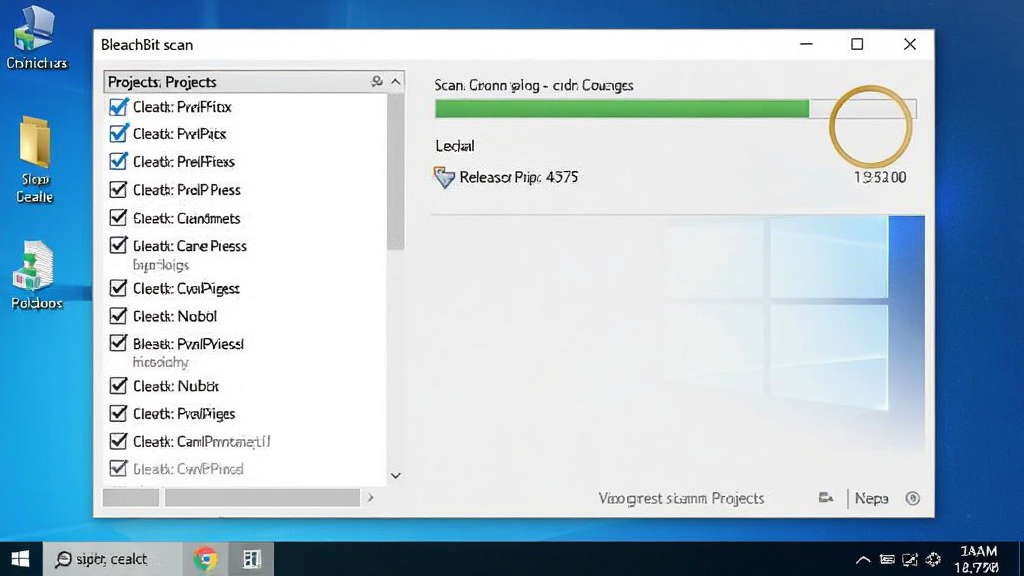Toggle the Cleatk: CvalPigest checkbox
Viewport: 1024px width, 576px height.
point(118,288)
